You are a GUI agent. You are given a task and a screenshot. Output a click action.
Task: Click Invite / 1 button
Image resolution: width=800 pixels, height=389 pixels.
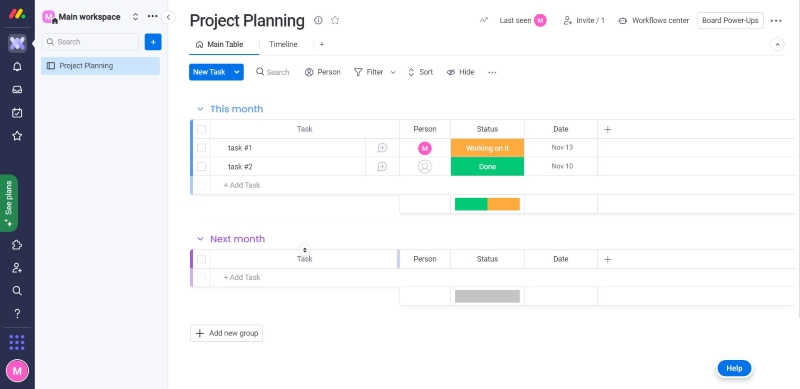pos(584,20)
